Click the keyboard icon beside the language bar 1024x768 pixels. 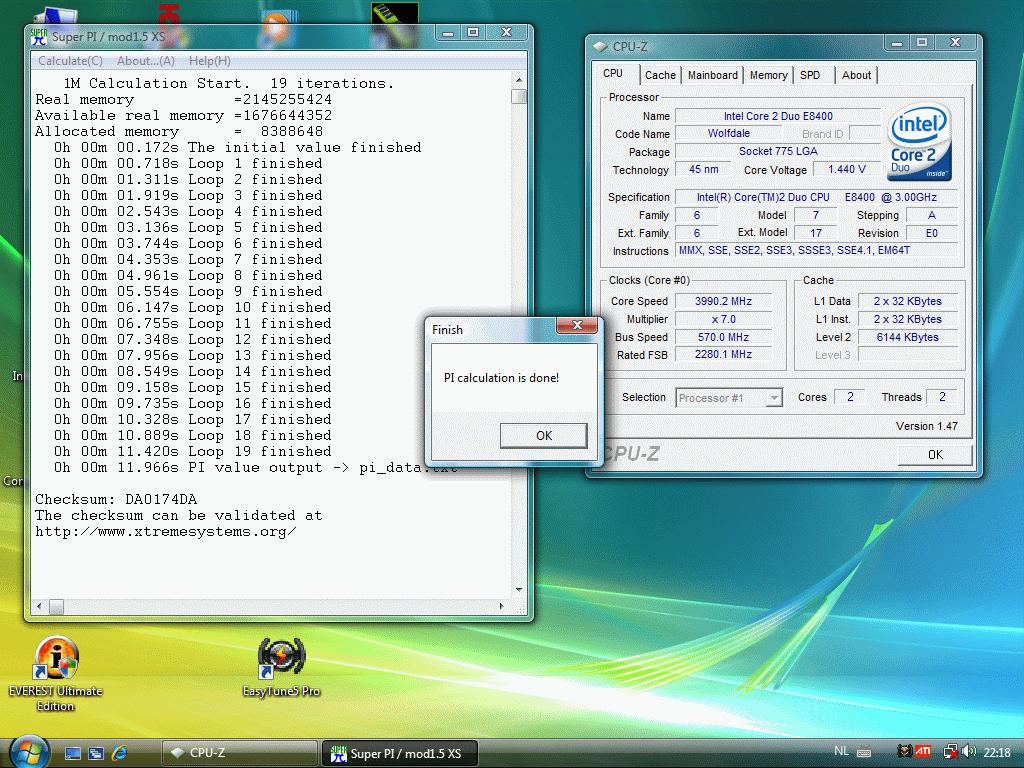(x=864, y=752)
